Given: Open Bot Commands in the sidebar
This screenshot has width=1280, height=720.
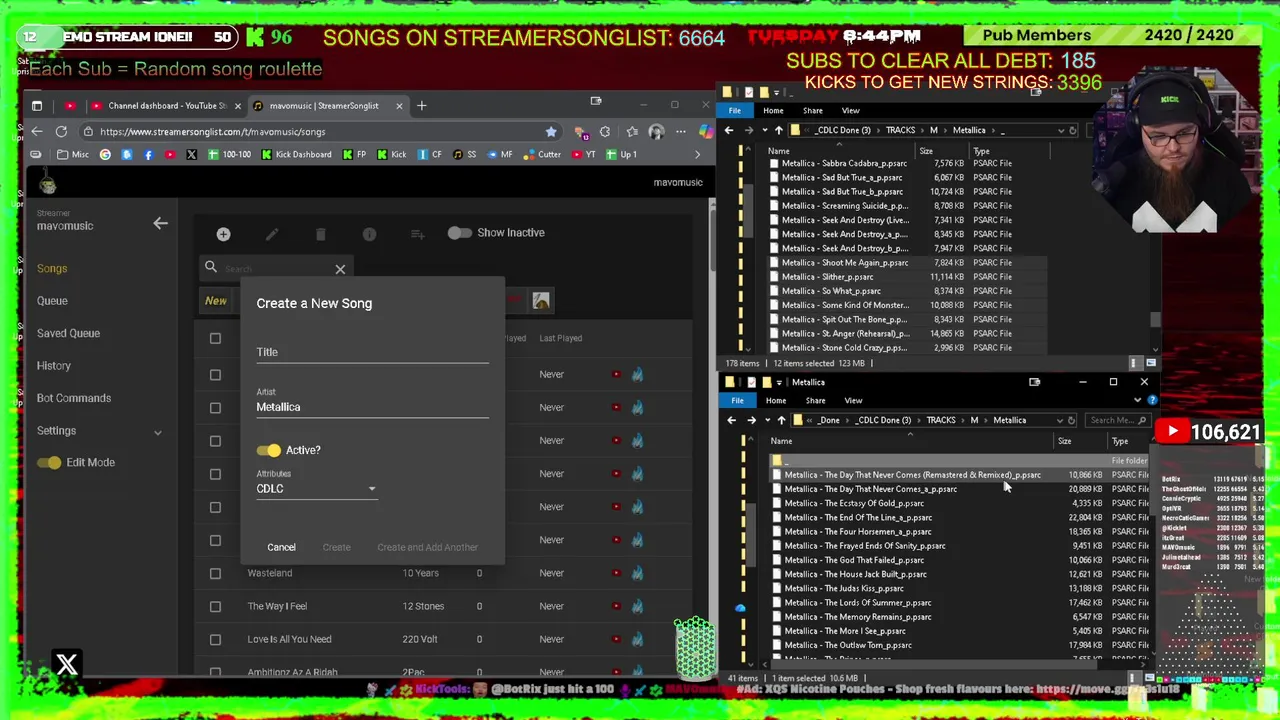Looking at the screenshot, I should pos(74,398).
